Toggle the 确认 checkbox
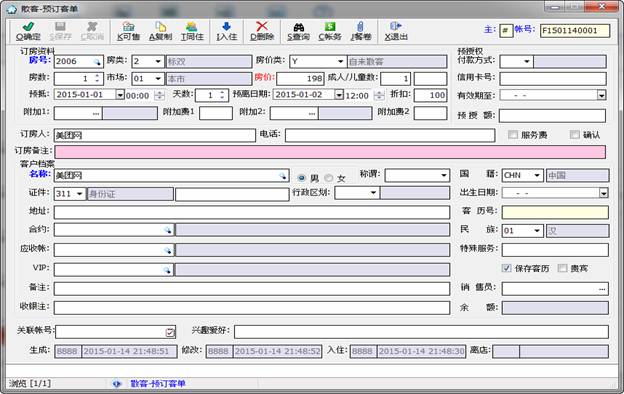Image resolution: width=624 pixels, height=394 pixels. click(x=575, y=135)
